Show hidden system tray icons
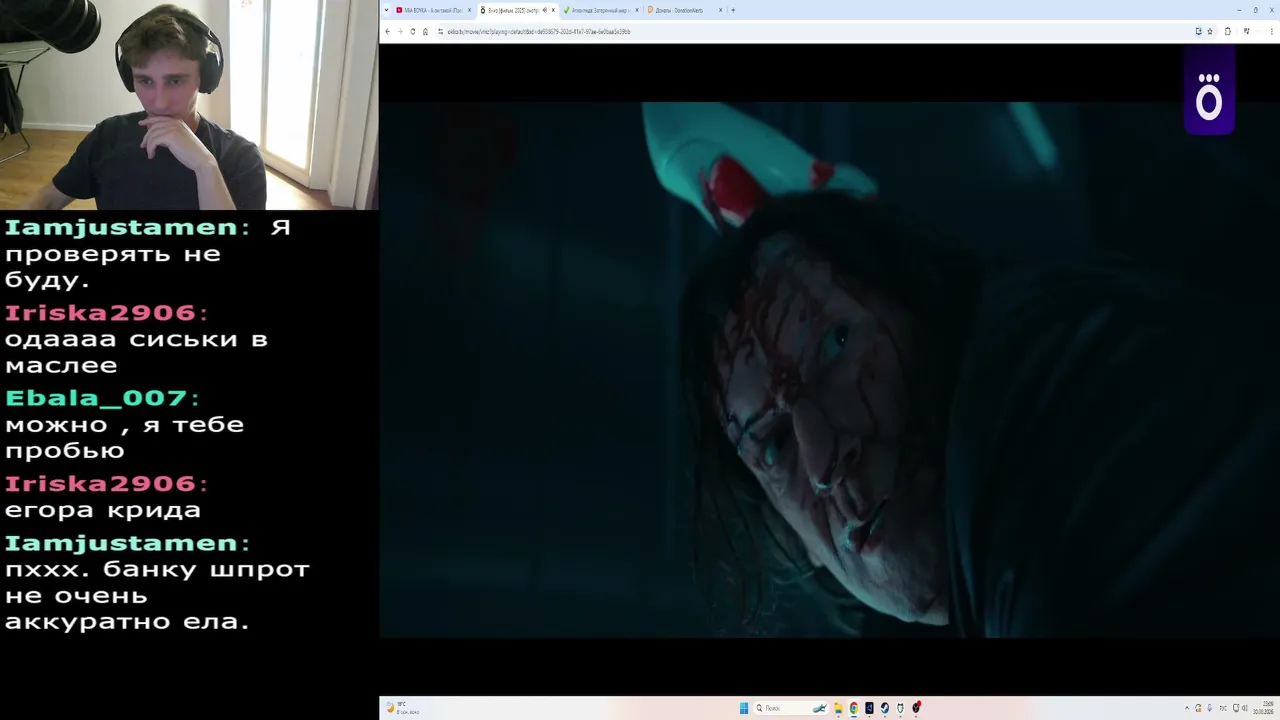 pyautogui.click(x=1187, y=708)
